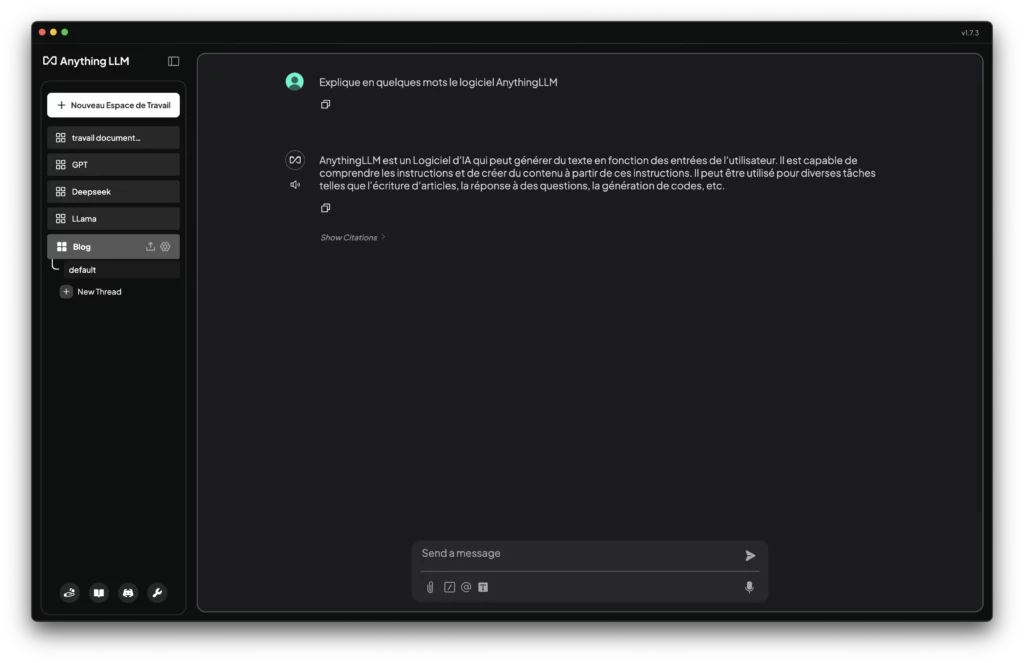This screenshot has height=663, width=1024.
Task: Focus the Send a message input field
Action: [579, 554]
